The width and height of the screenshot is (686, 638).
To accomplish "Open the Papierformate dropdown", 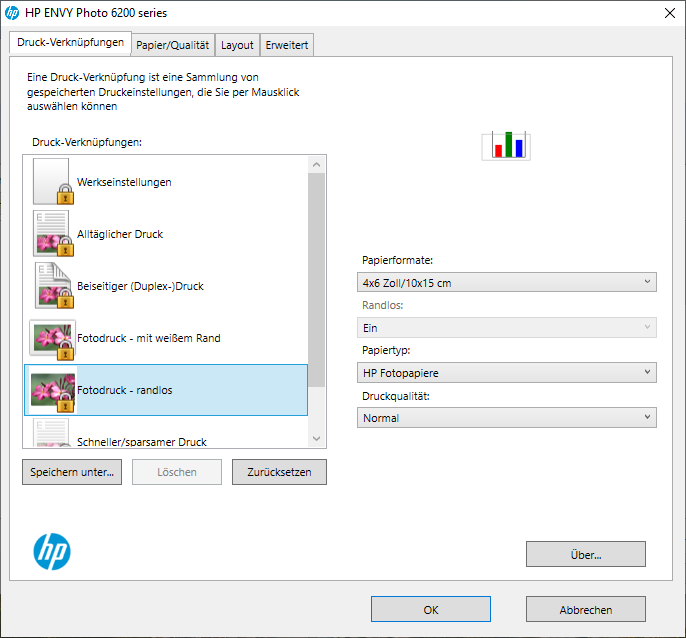I will click(x=507, y=282).
